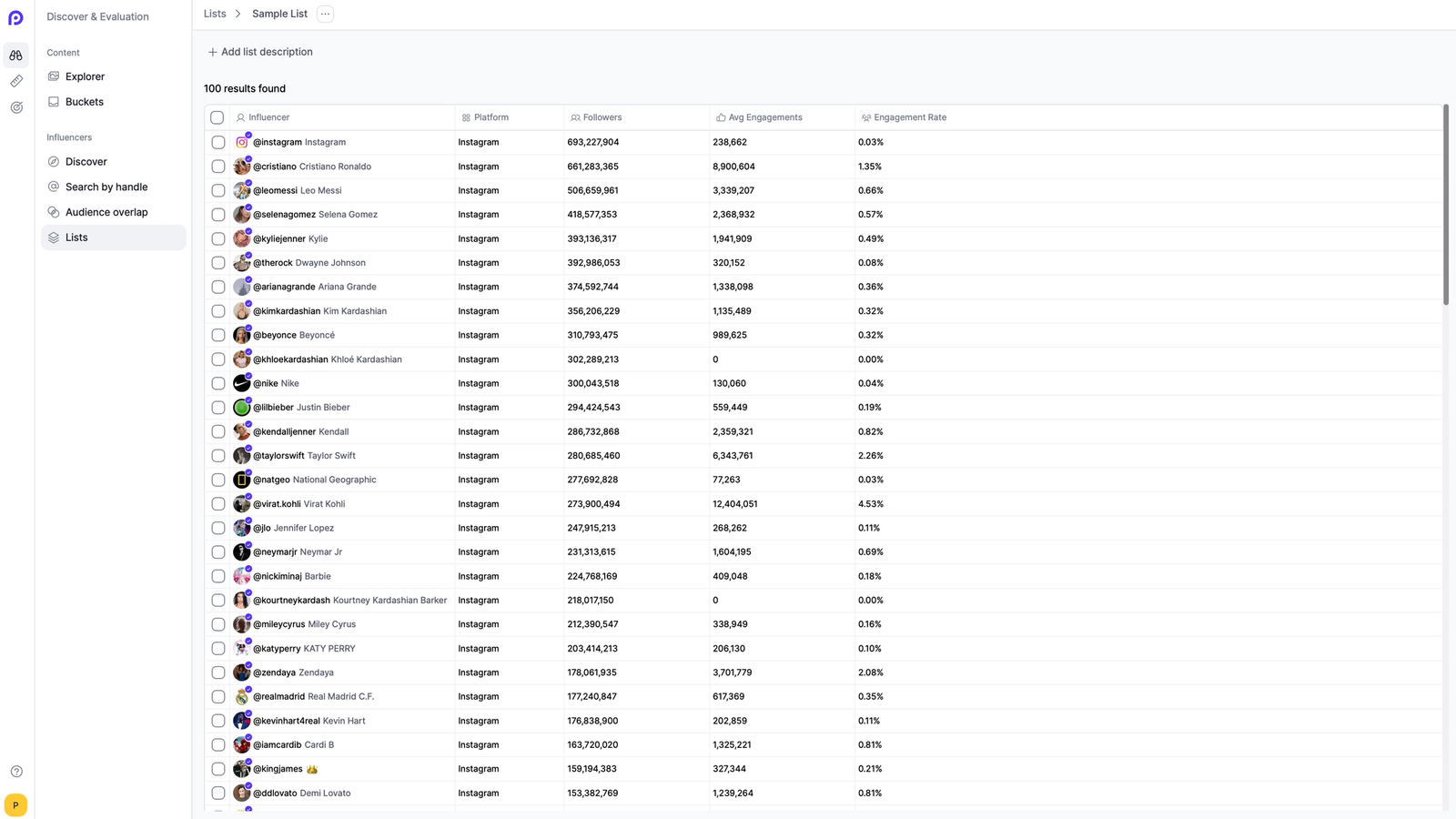
Task: Click the Lists breadcrumb link
Action: (215, 14)
